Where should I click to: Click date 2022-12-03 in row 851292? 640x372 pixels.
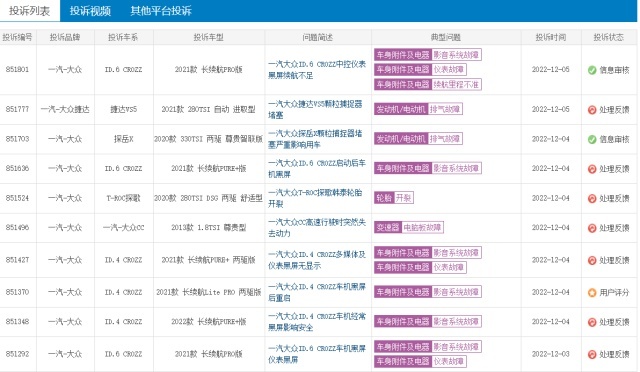pyautogui.click(x=551, y=354)
